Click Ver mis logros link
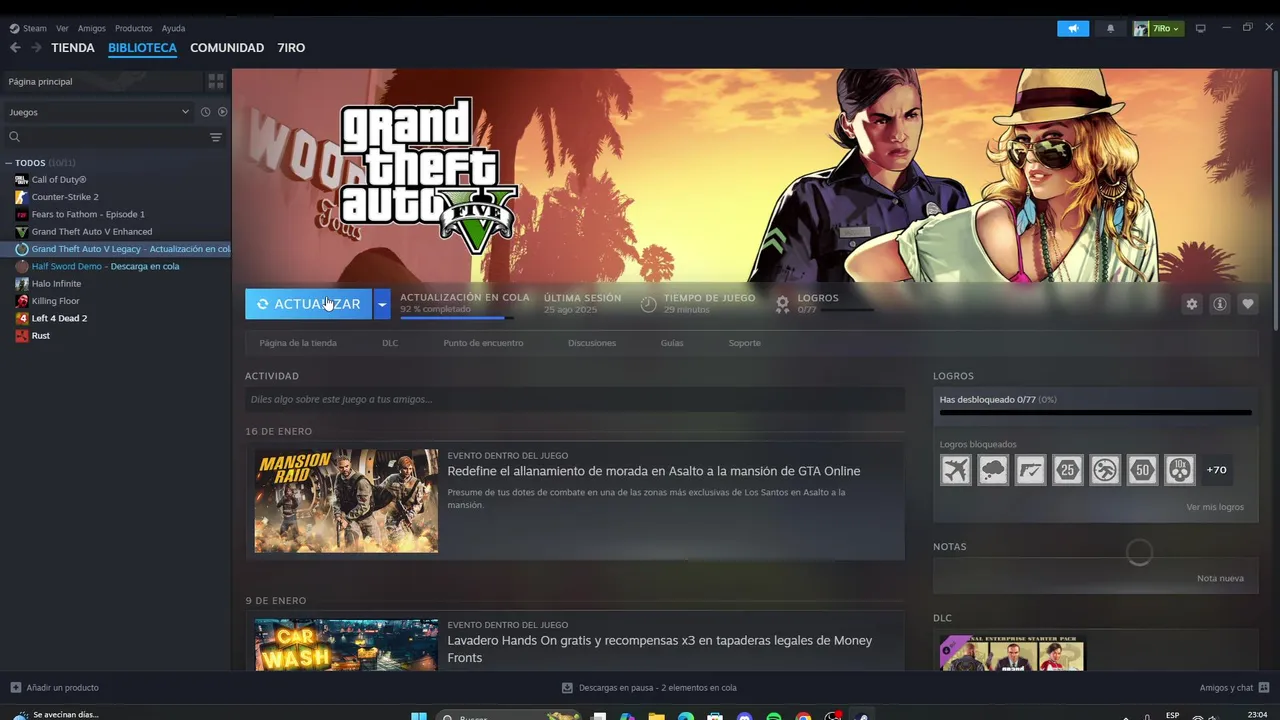The image size is (1280, 720). click(1215, 507)
